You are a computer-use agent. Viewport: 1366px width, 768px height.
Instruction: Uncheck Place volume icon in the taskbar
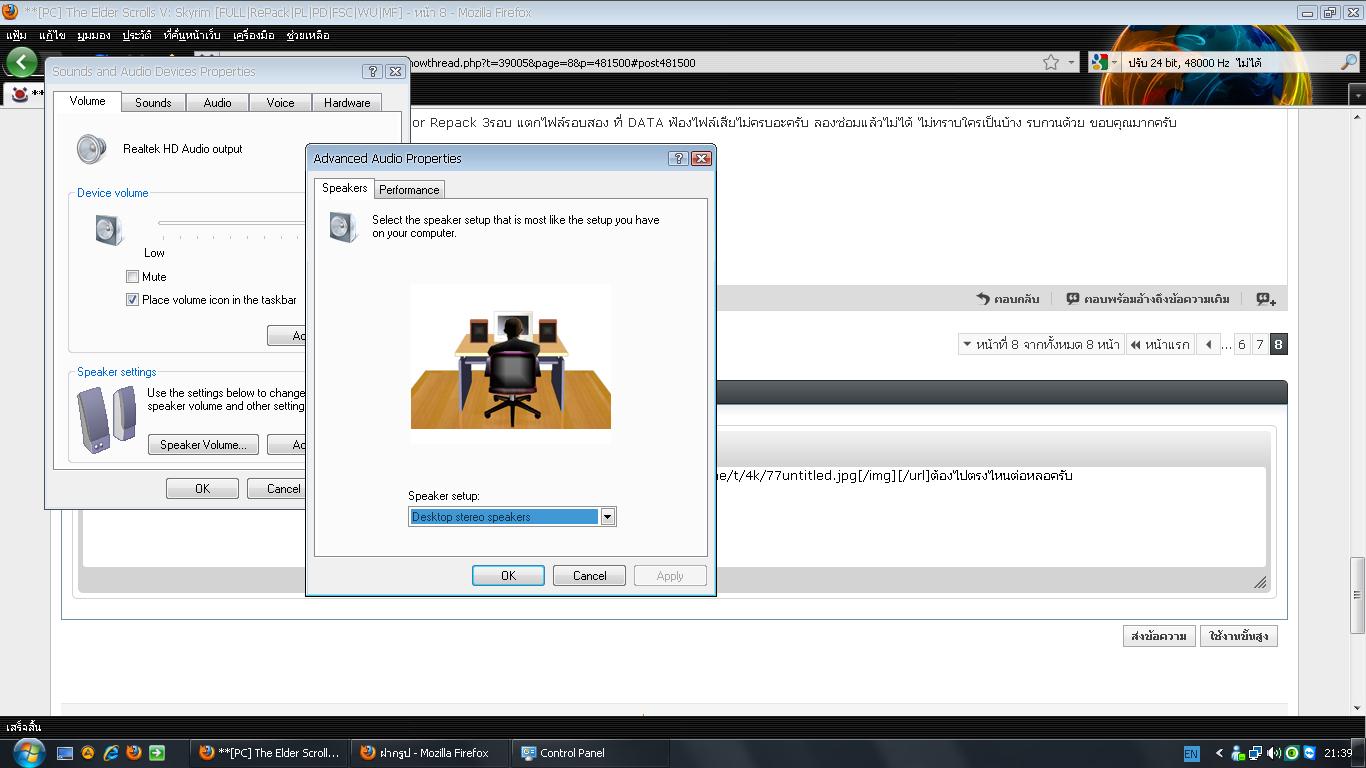[x=132, y=299]
